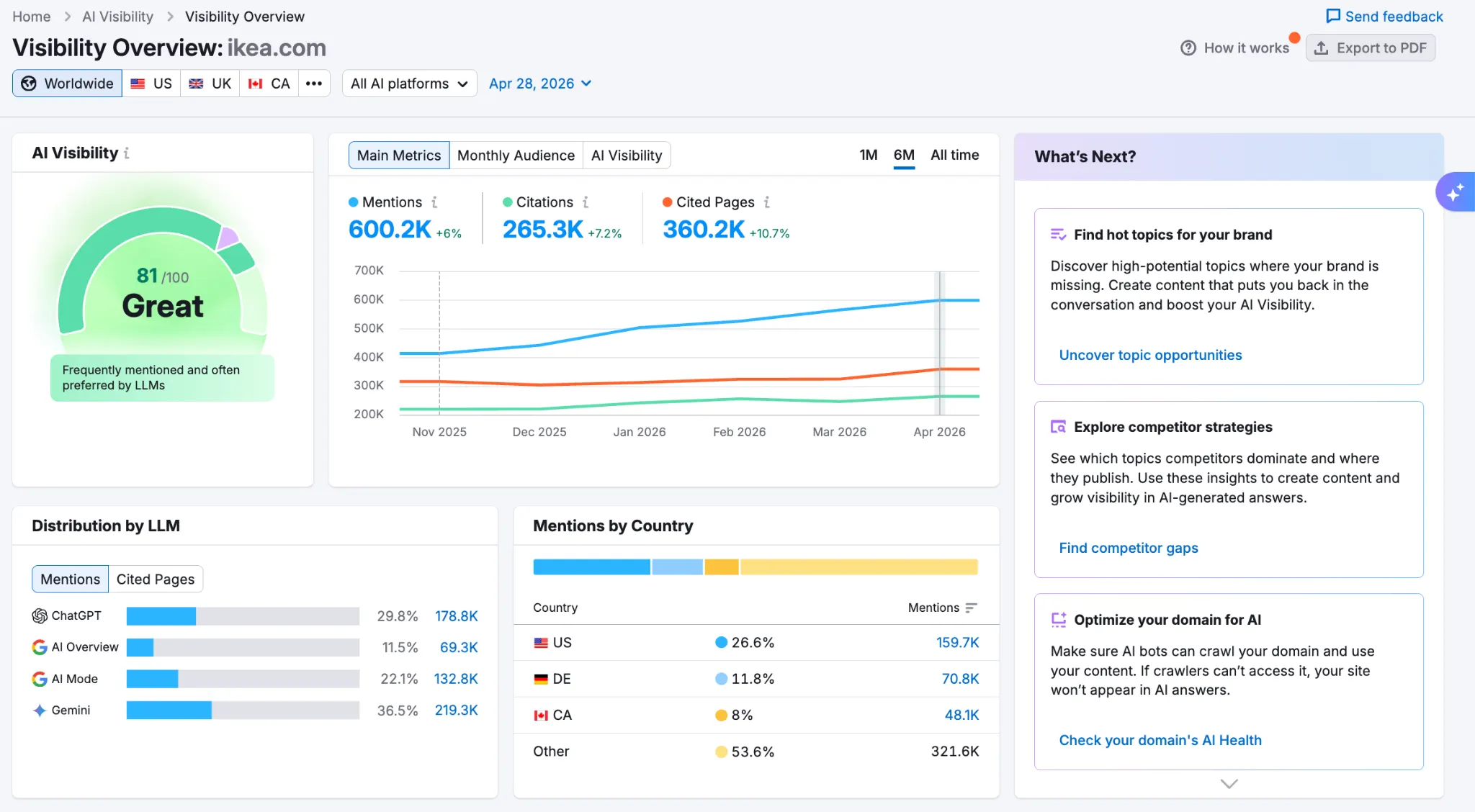Click Uncover topic opportunities link
This screenshot has width=1475, height=812.
[1150, 355]
